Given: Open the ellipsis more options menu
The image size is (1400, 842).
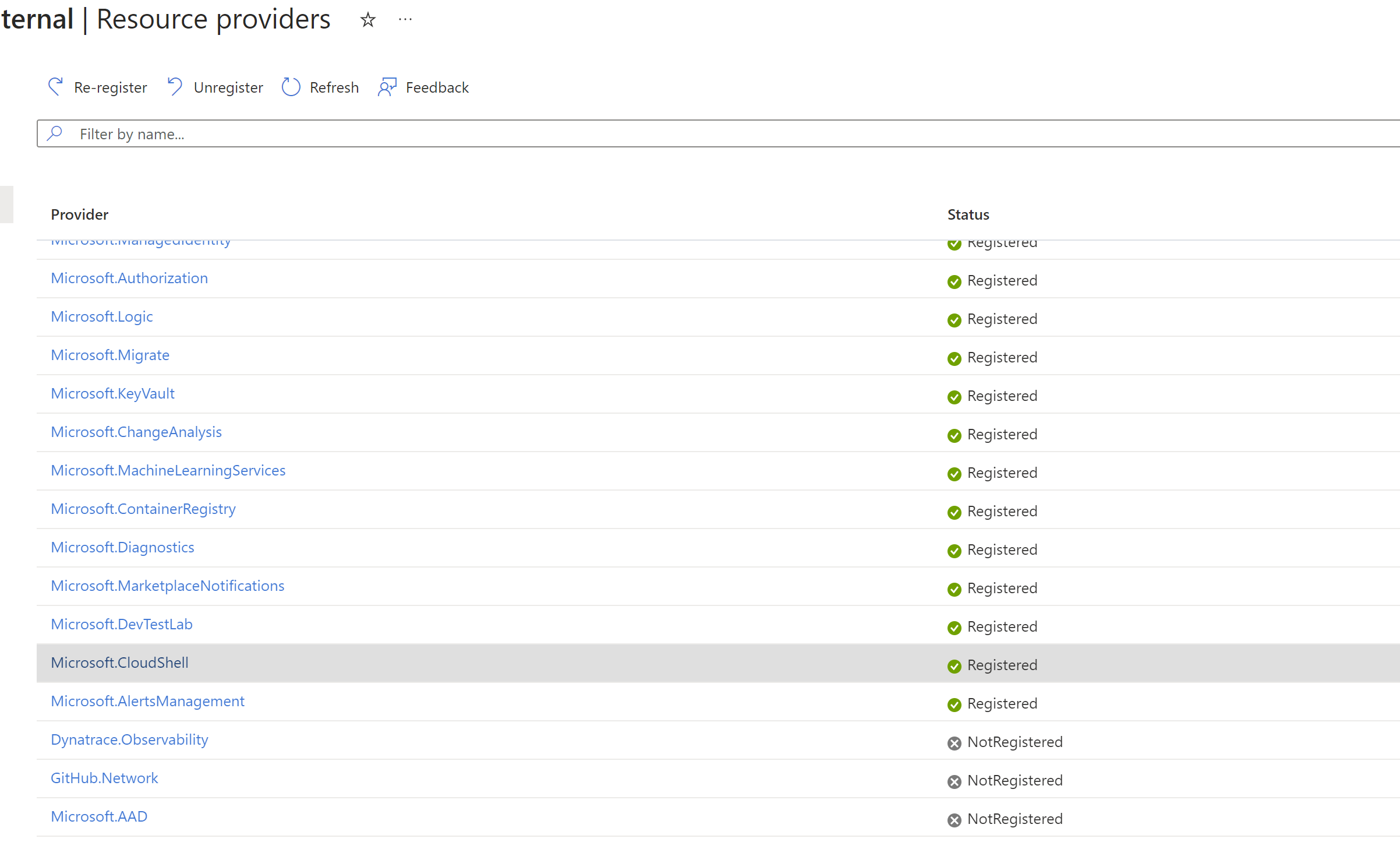Looking at the screenshot, I should pos(405,19).
